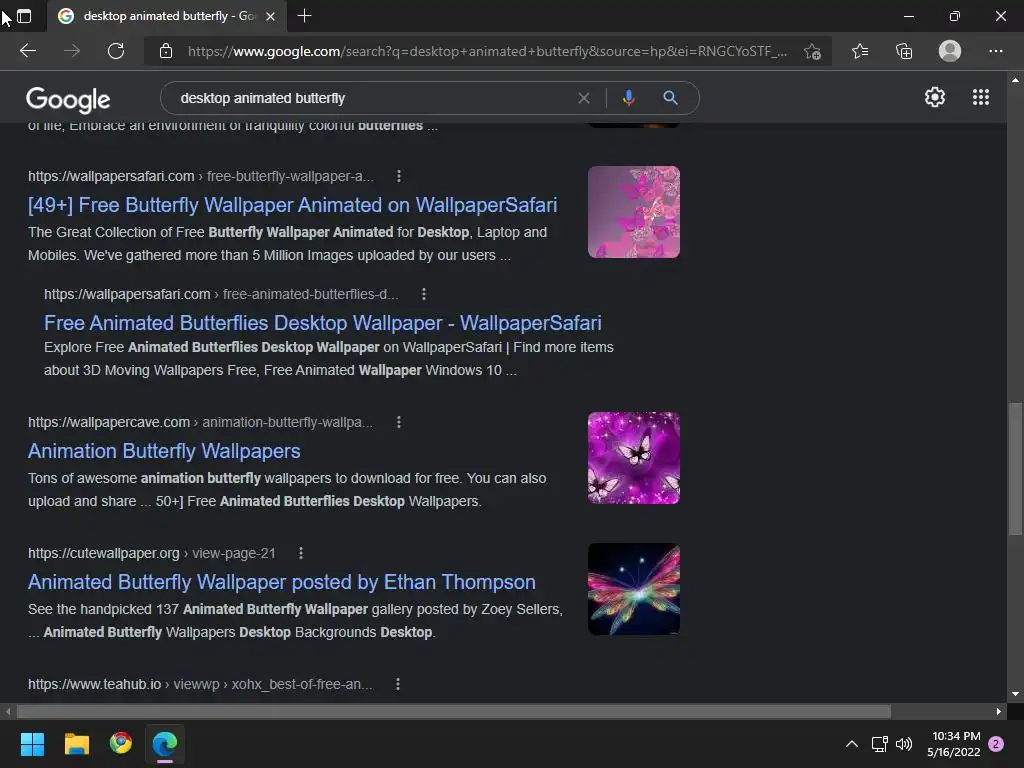Launch Chrome from the taskbar
The height and width of the screenshot is (768, 1024).
click(x=121, y=743)
